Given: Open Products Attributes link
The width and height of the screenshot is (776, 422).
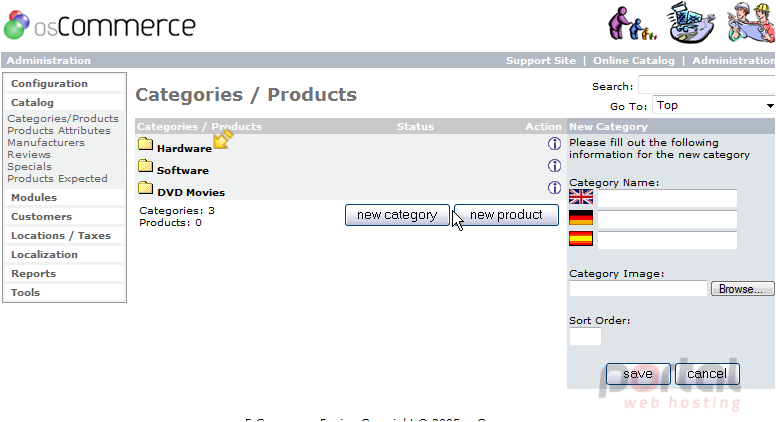Looking at the screenshot, I should (x=59, y=131).
